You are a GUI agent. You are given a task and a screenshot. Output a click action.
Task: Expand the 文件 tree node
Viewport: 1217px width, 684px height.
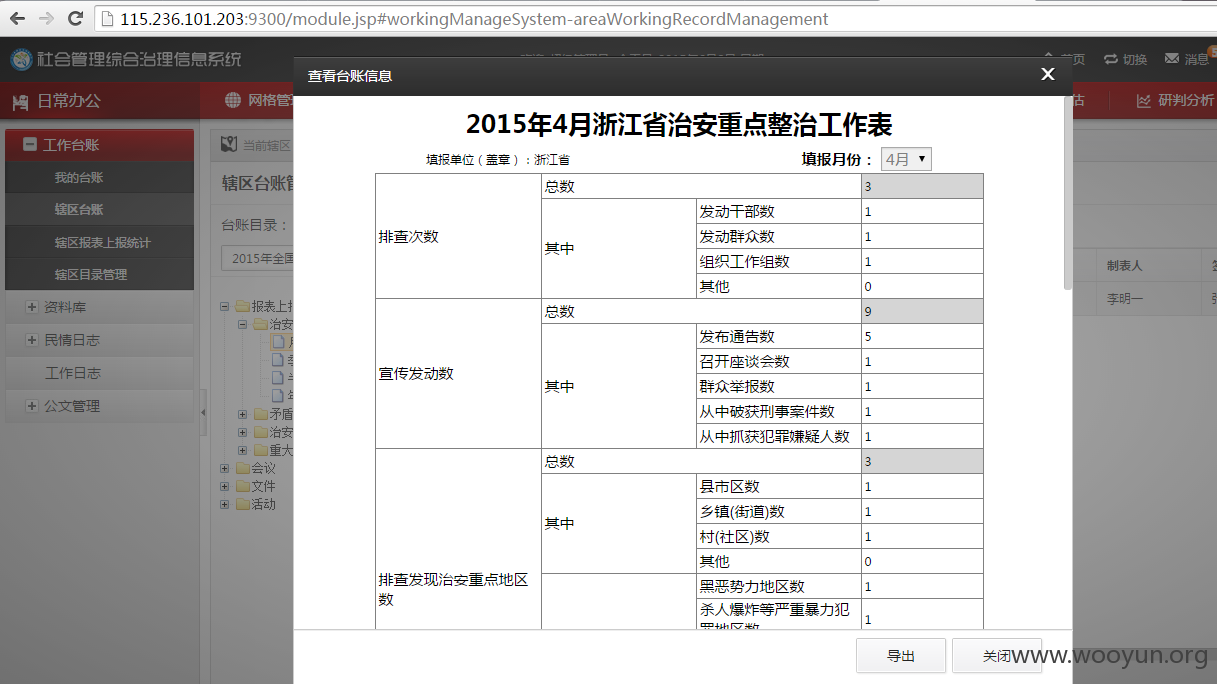point(225,486)
